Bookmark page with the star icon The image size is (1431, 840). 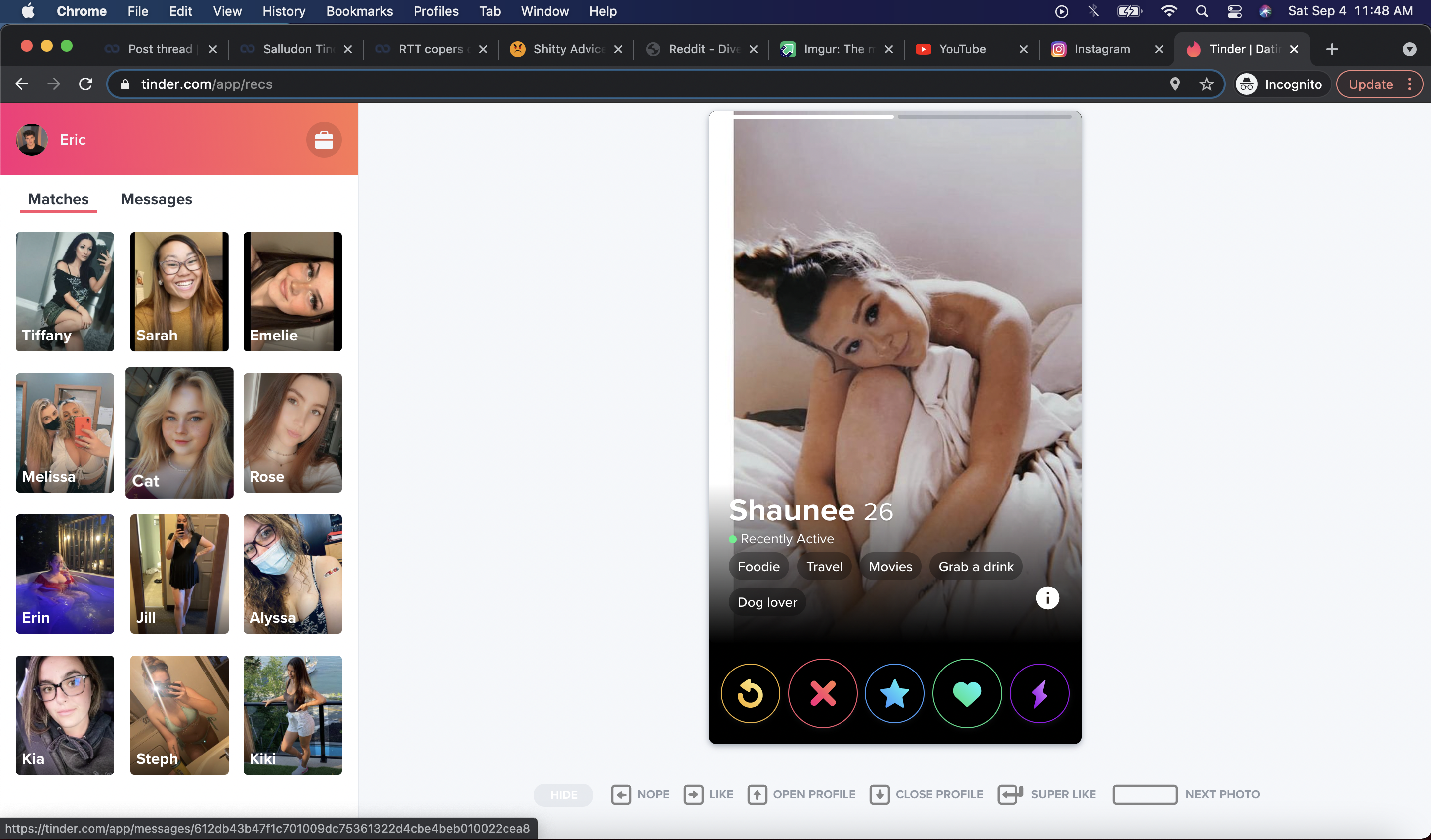[1206, 84]
